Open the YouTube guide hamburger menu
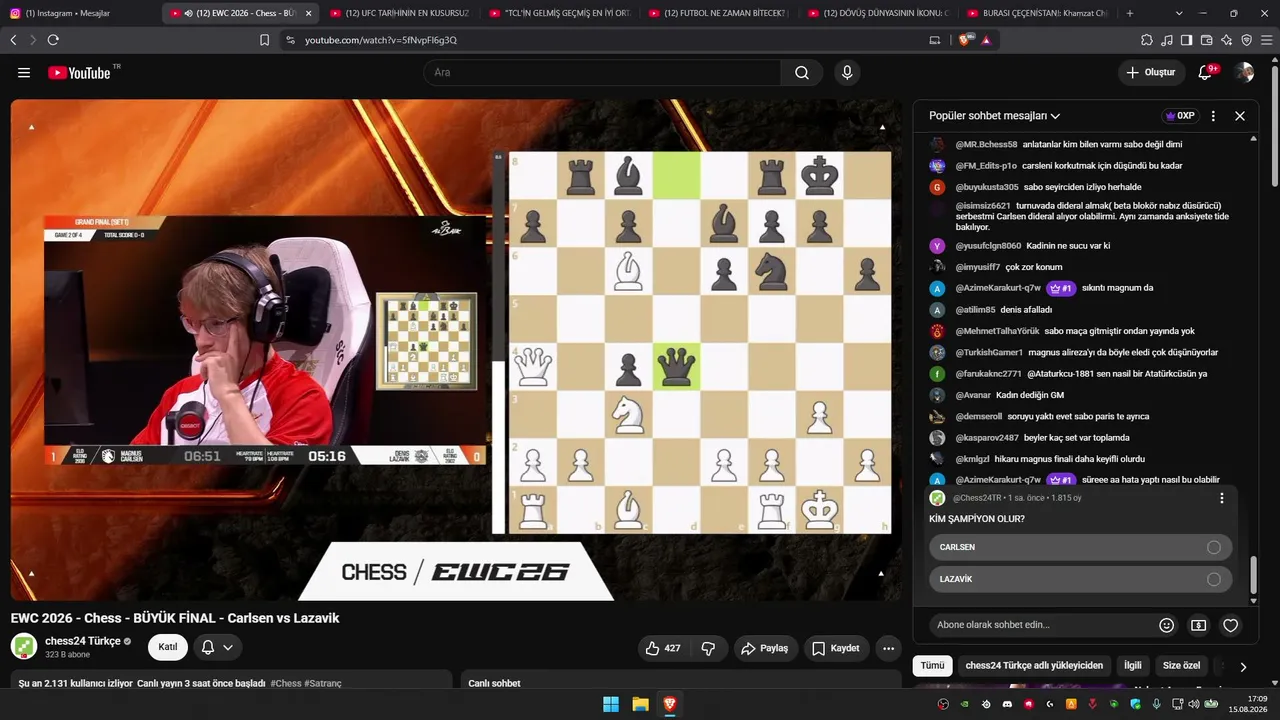1280x720 pixels. click(24, 73)
